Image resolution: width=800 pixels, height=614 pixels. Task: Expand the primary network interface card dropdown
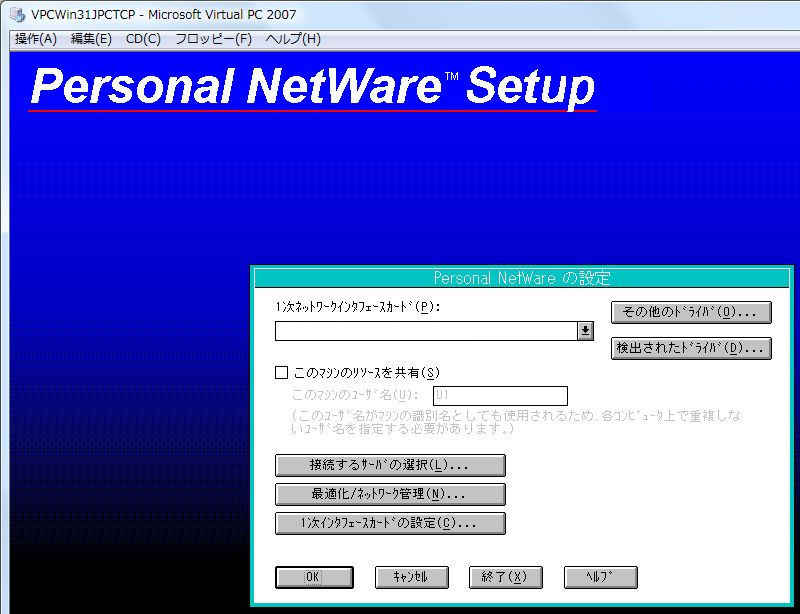[x=585, y=331]
